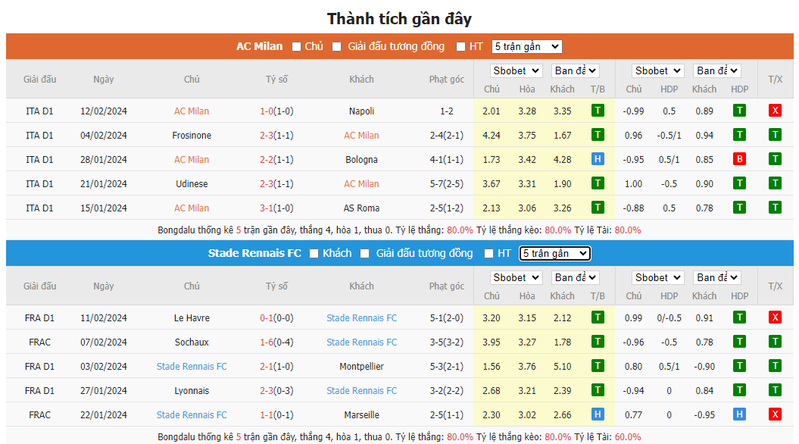The height and width of the screenshot is (444, 799).
Task: Click corner score 5-7(2-5) in Udinese row
Action: click(446, 184)
